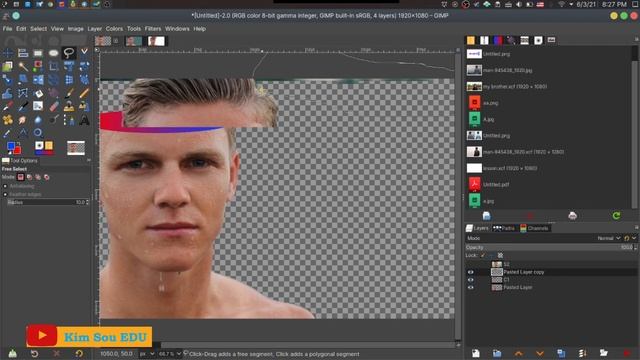
Task: Select the Text tool
Action: tap(84, 120)
